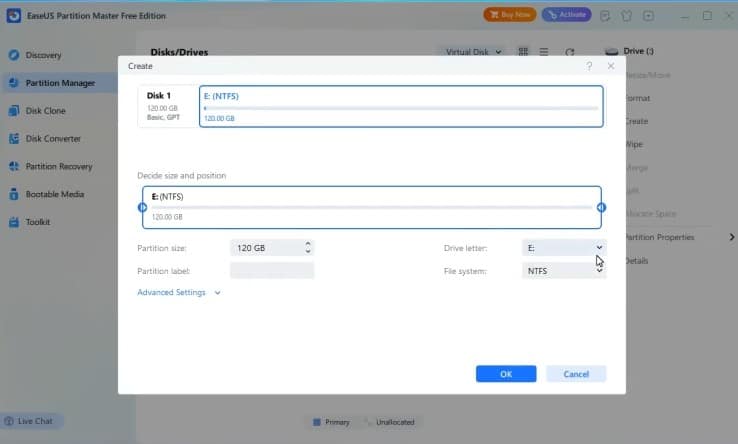Click the right resize handle of partition

(602, 208)
